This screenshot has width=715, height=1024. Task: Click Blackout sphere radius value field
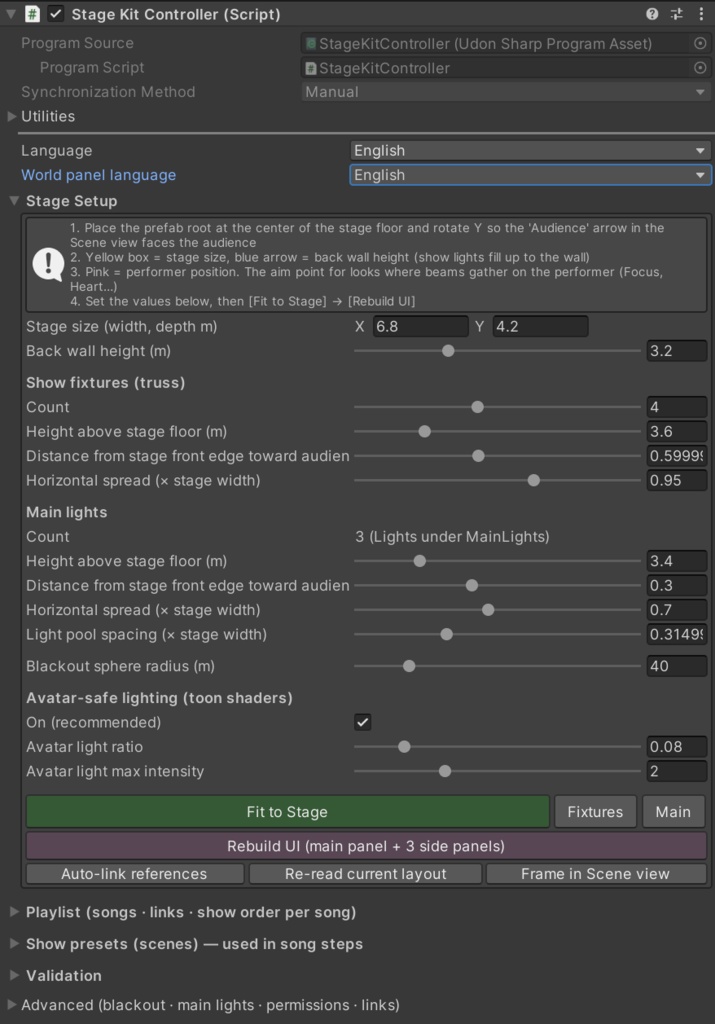[676, 666]
